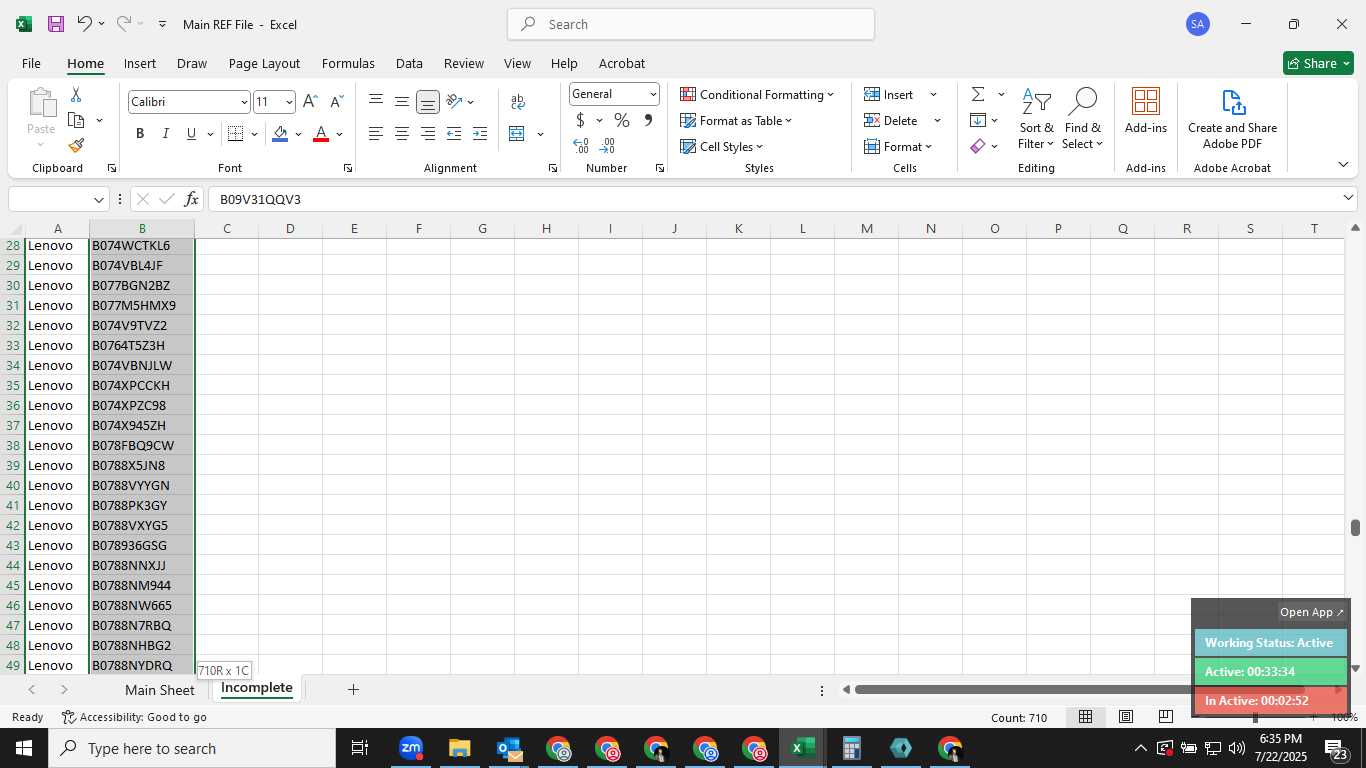The height and width of the screenshot is (768, 1366).
Task: Click the Decrease Decimal icon
Action: coord(607,146)
